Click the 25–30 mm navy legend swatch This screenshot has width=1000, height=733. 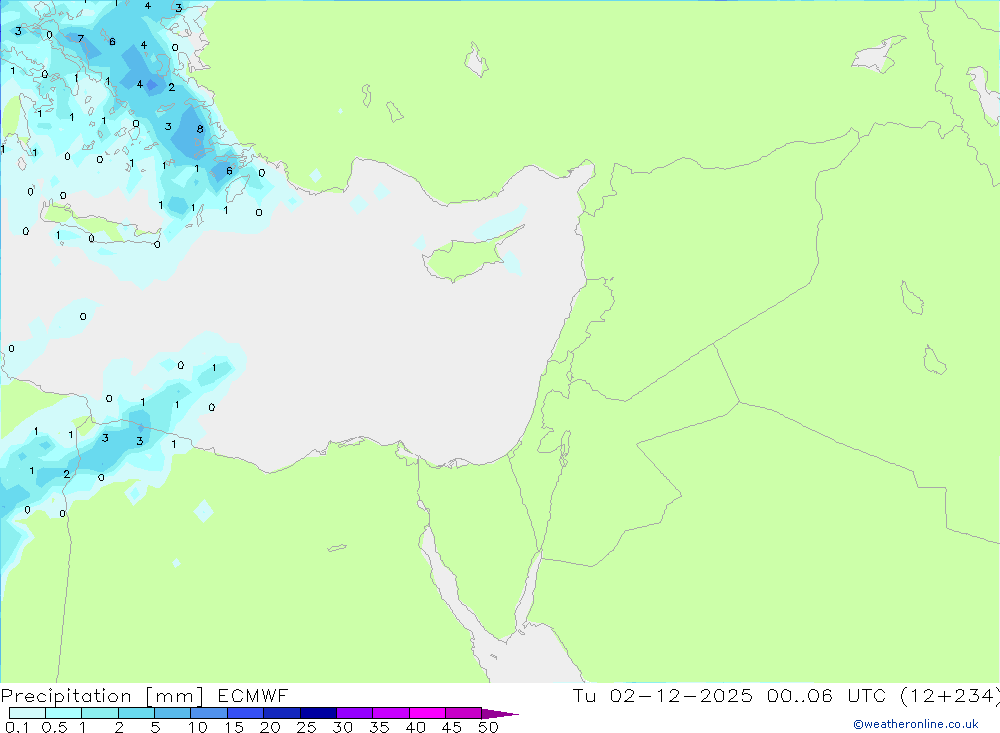tap(318, 713)
